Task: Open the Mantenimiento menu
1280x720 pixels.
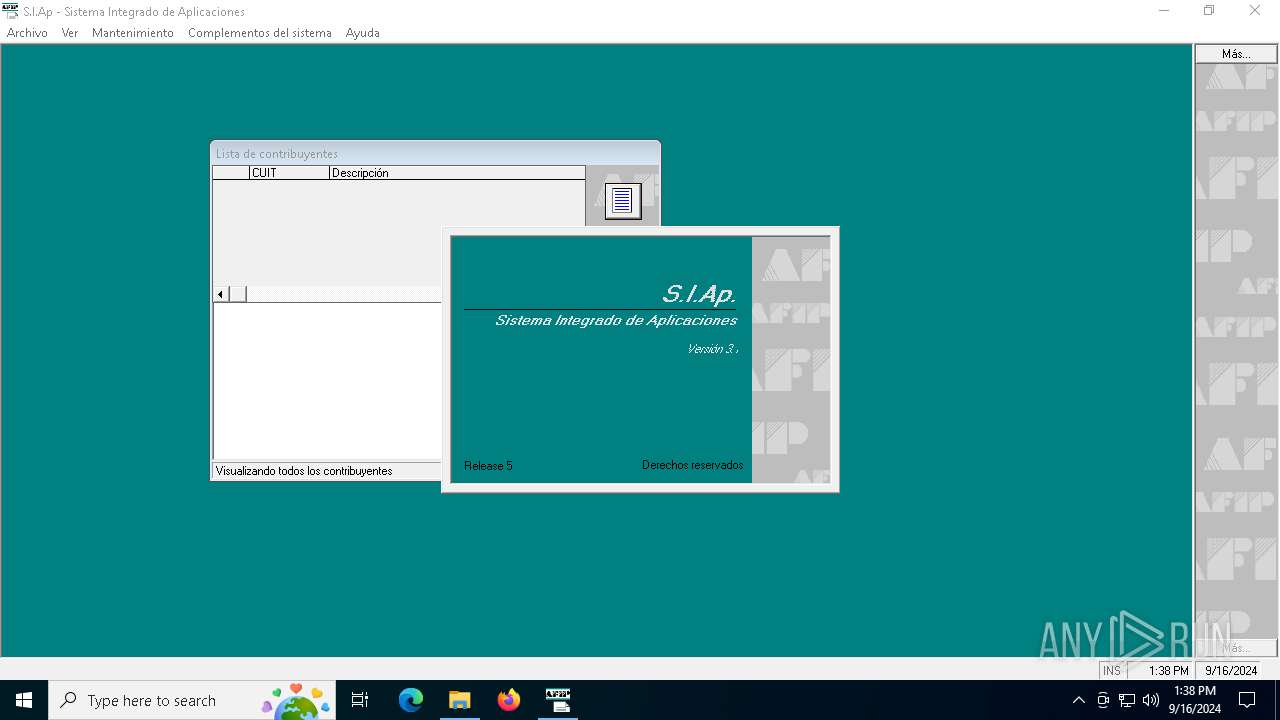Action: click(x=133, y=33)
